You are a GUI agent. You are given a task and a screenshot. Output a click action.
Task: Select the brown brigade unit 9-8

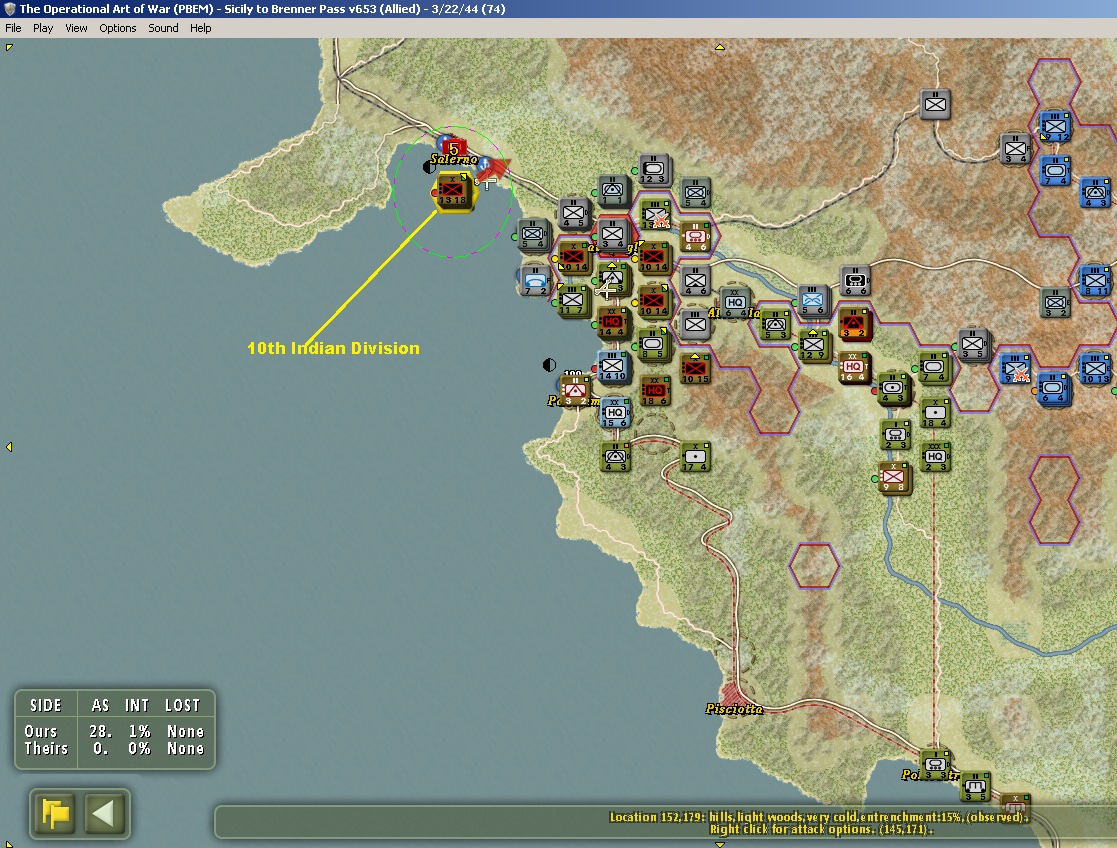[893, 478]
